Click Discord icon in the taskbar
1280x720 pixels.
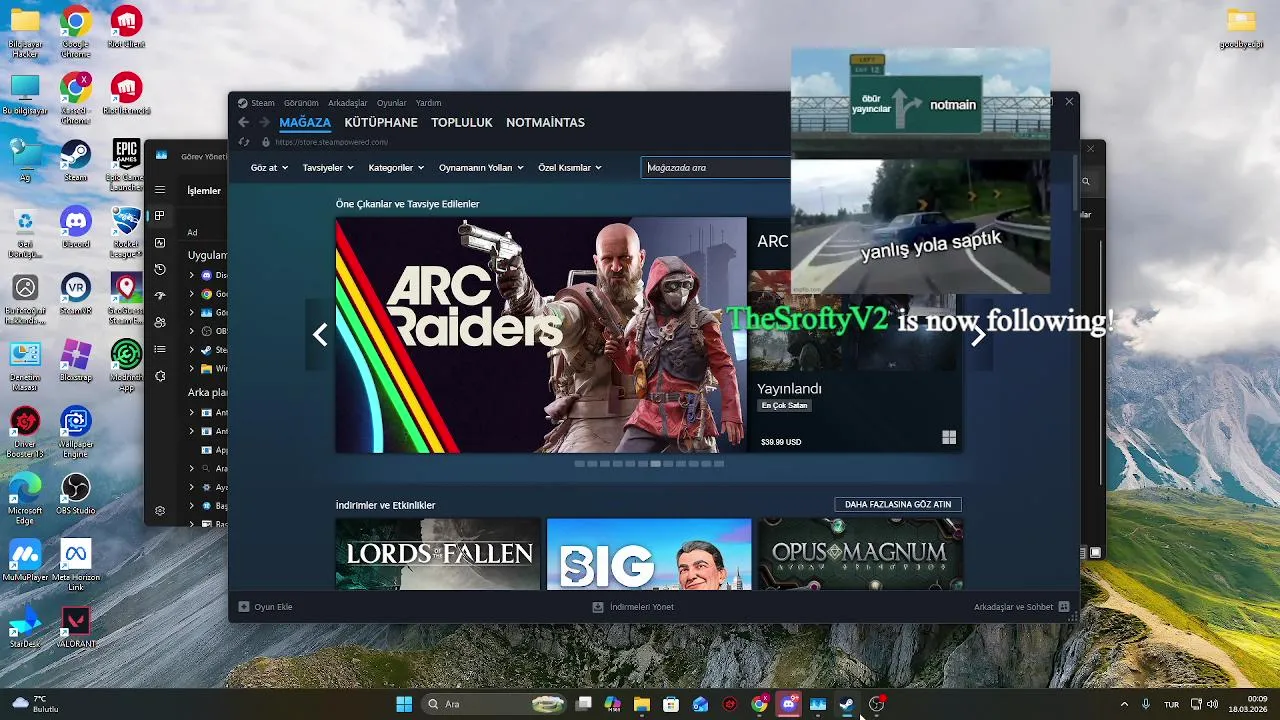[x=789, y=704]
